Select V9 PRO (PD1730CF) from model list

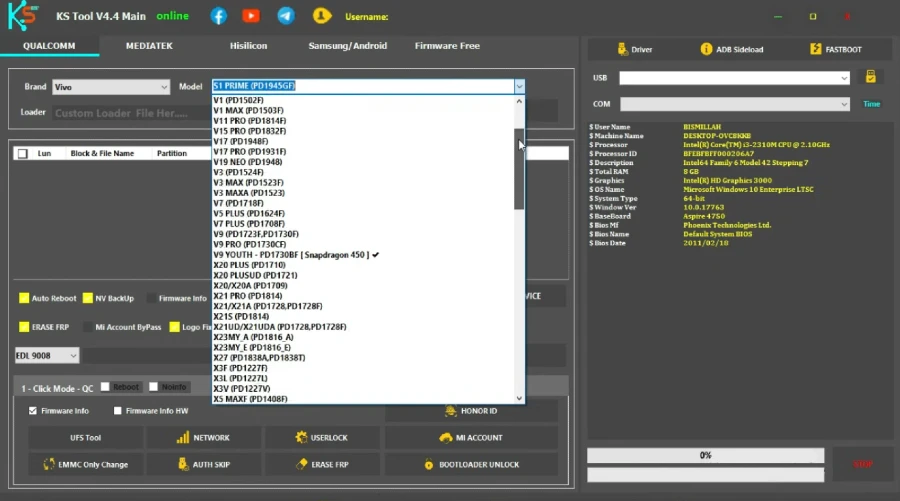point(250,244)
